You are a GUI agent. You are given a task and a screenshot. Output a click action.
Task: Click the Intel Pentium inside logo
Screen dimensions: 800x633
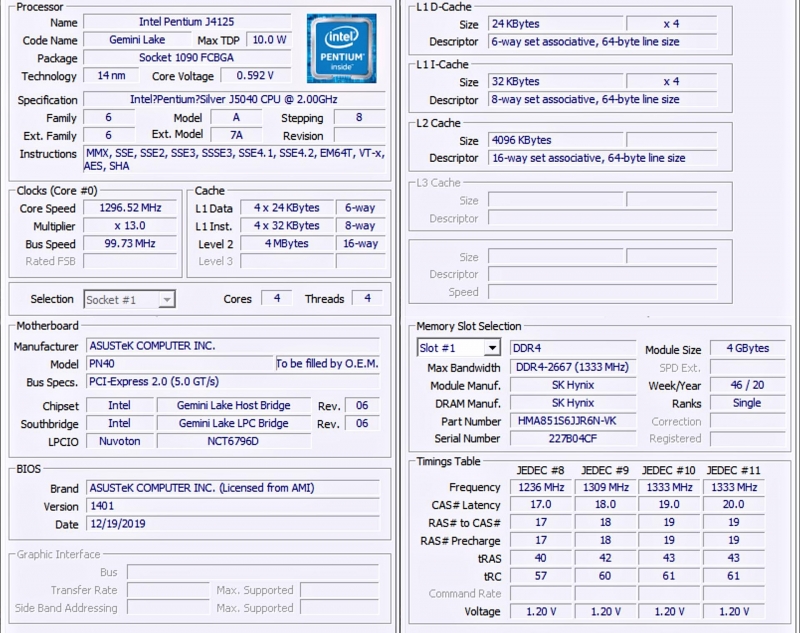point(341,48)
